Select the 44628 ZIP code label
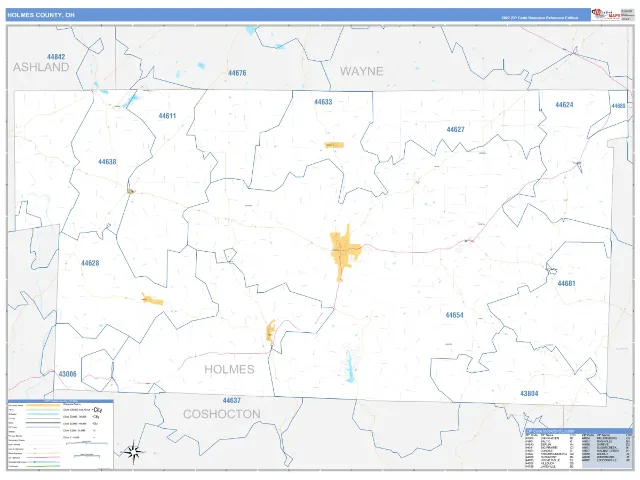Screen dimensions: 640x480 (90, 263)
